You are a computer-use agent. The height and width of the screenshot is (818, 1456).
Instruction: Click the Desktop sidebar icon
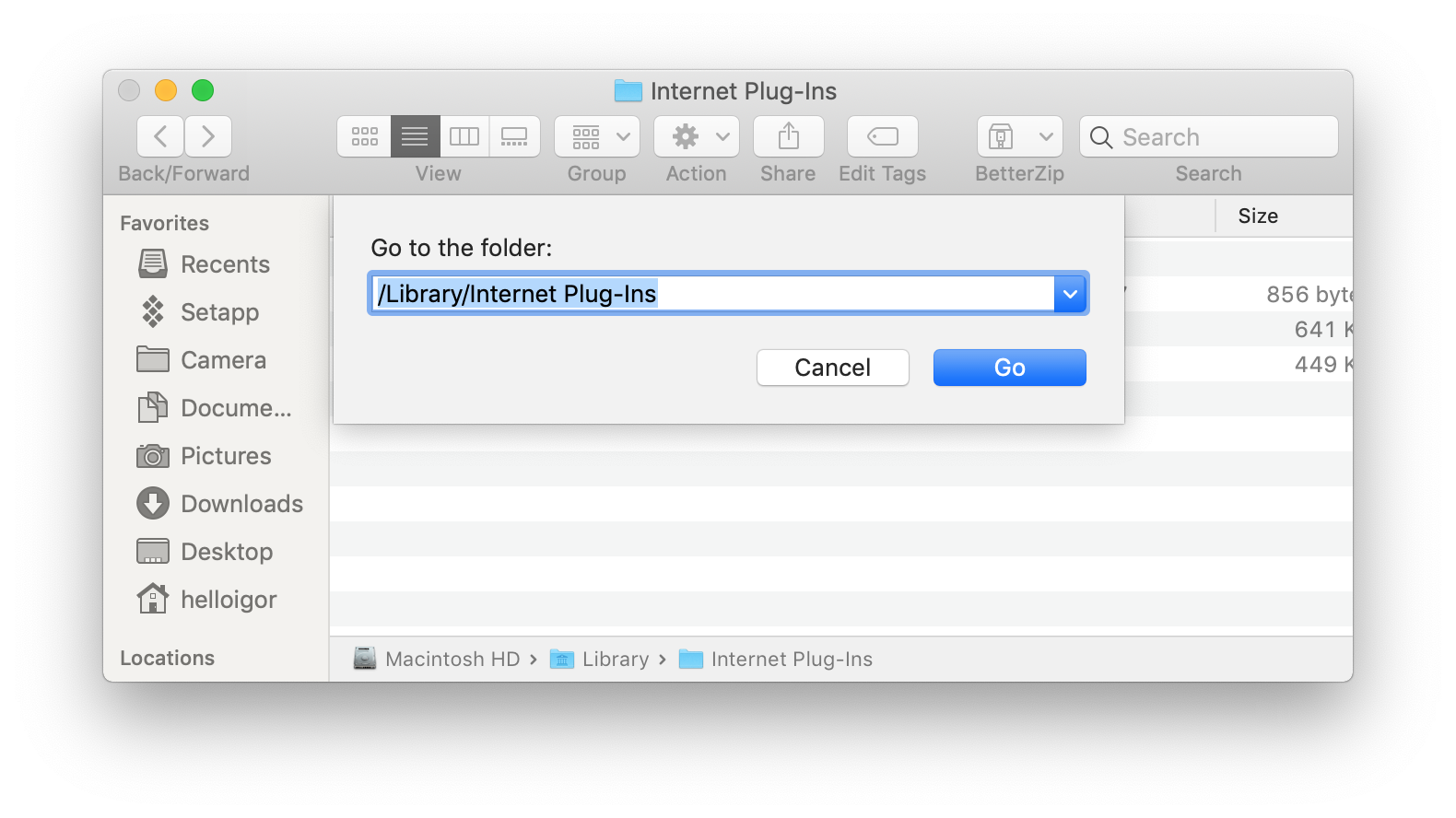[153, 551]
